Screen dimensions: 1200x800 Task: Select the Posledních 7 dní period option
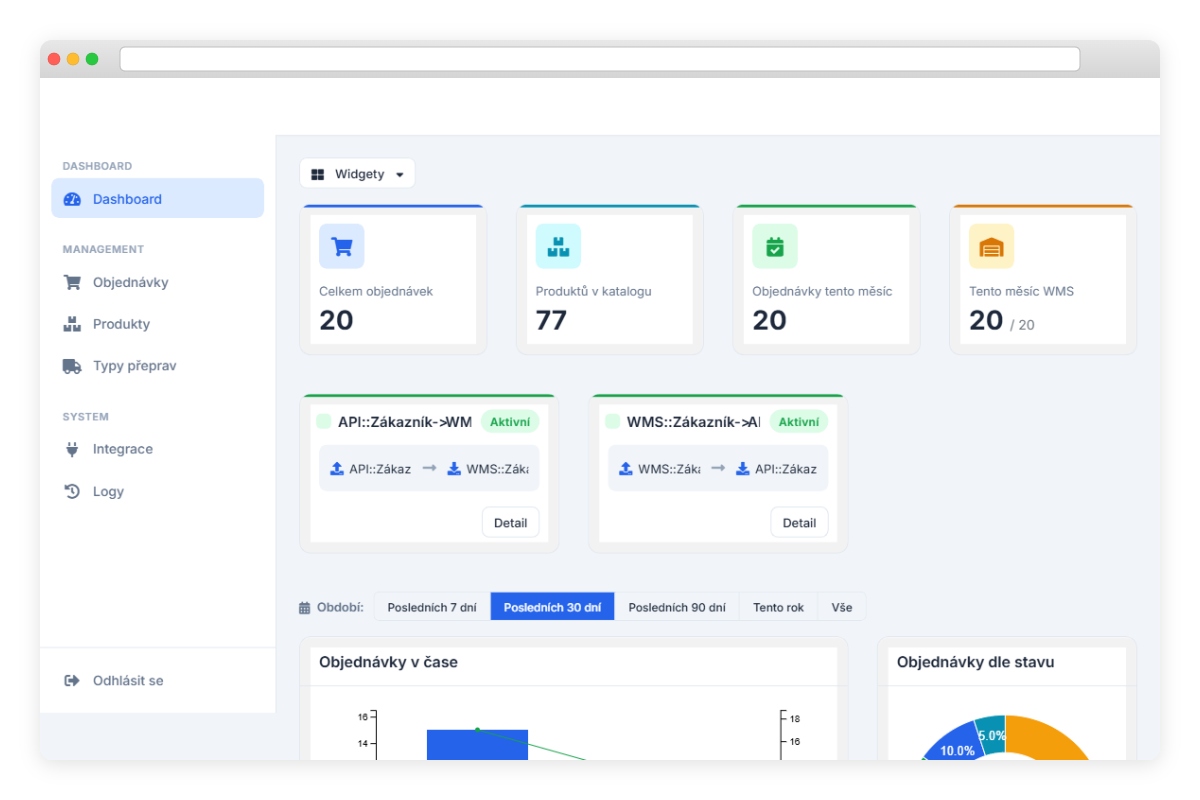point(432,607)
